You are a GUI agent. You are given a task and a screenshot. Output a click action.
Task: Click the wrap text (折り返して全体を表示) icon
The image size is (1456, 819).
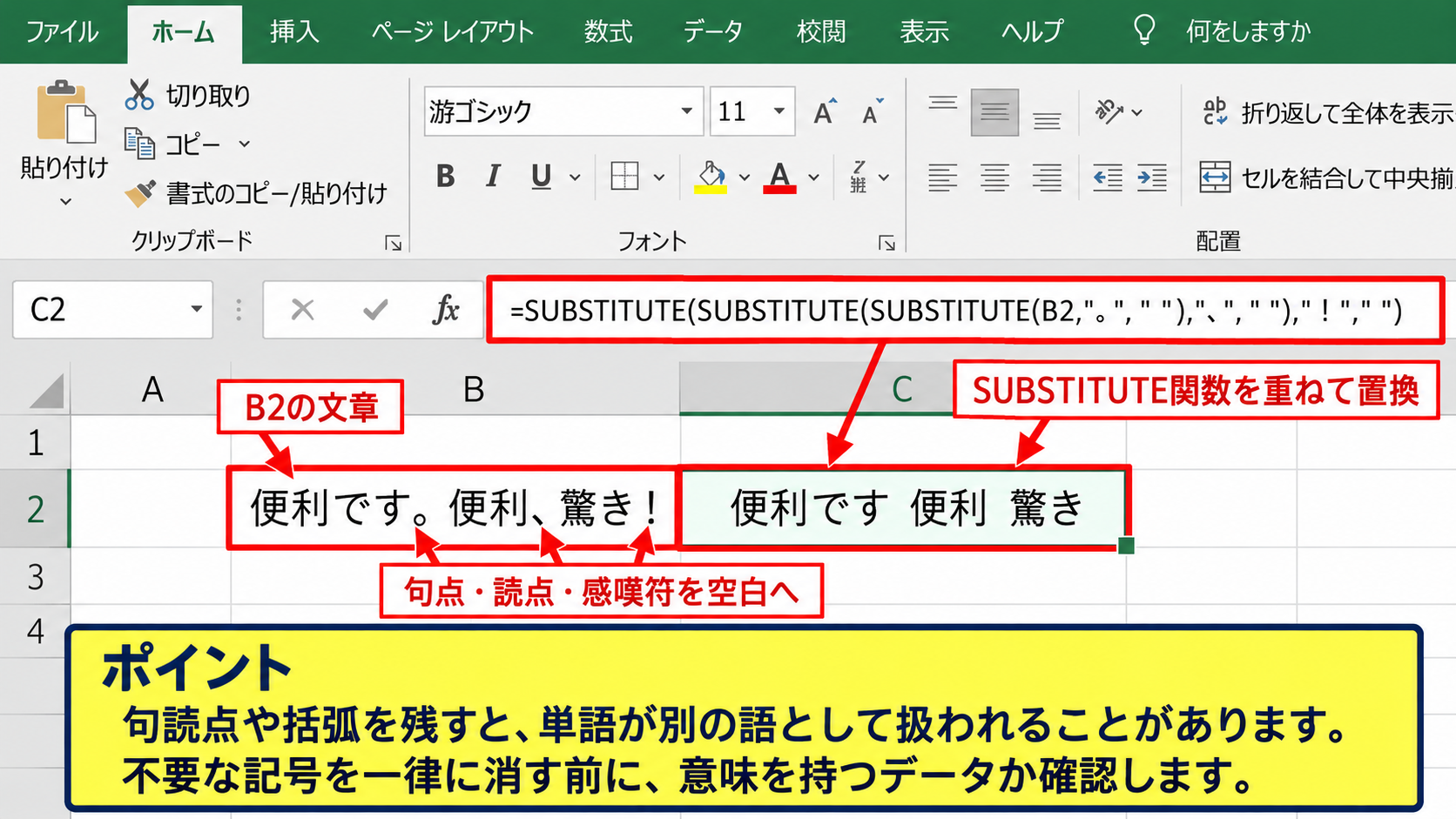click(x=1215, y=111)
